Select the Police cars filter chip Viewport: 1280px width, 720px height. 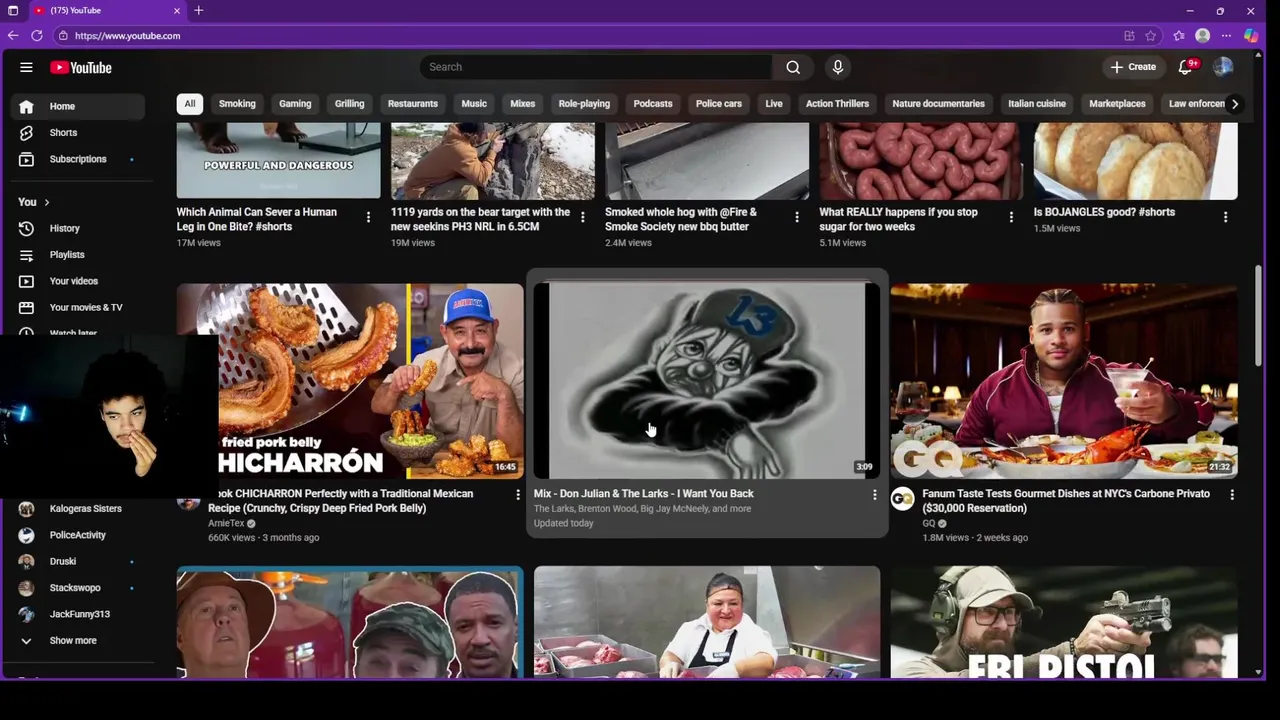coord(719,104)
